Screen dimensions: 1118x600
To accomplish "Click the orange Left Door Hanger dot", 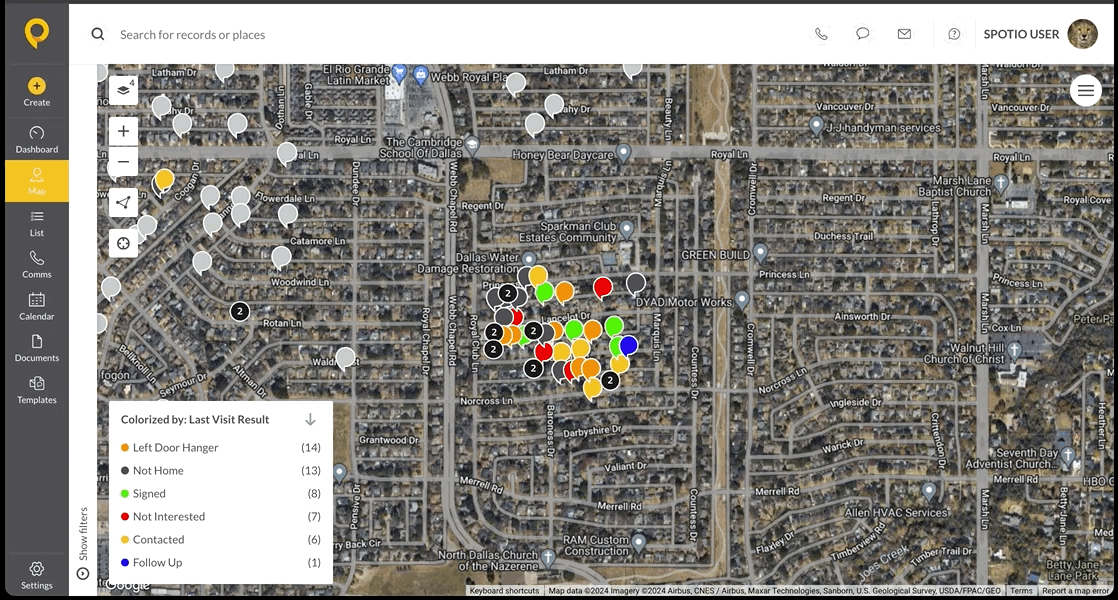I will [x=125, y=448].
